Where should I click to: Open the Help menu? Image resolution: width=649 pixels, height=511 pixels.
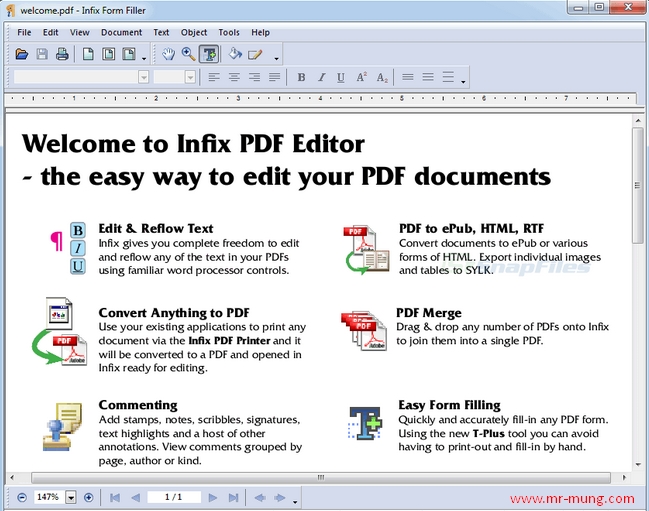pos(260,32)
